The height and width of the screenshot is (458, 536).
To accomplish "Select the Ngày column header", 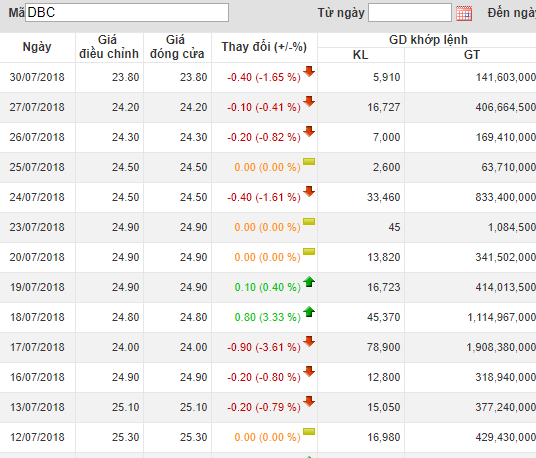I will click(x=37, y=47).
